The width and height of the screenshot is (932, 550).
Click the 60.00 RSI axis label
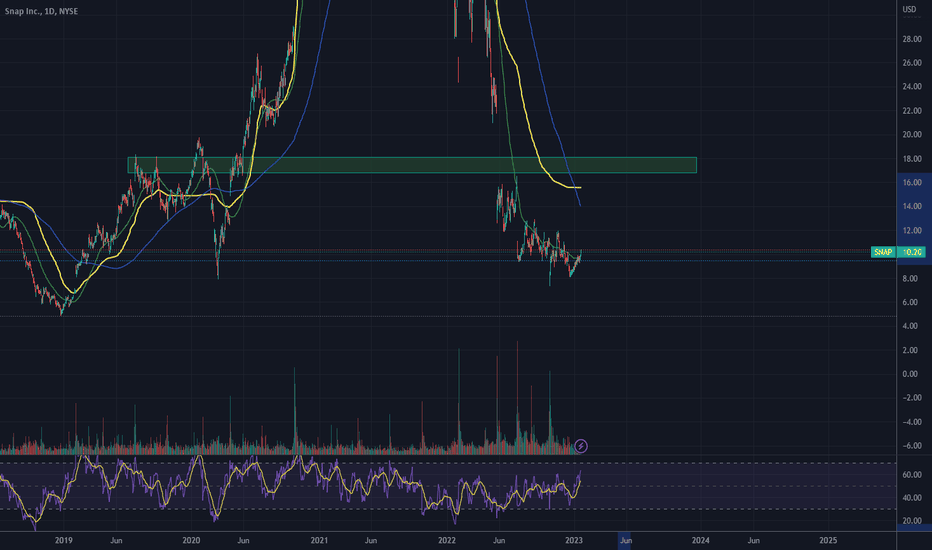click(912, 475)
